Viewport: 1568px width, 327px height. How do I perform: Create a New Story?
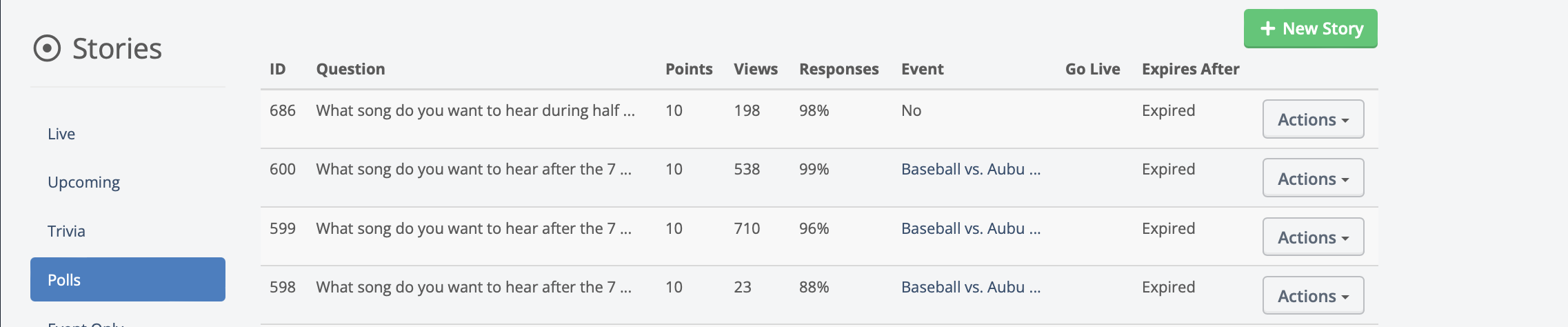(1310, 28)
